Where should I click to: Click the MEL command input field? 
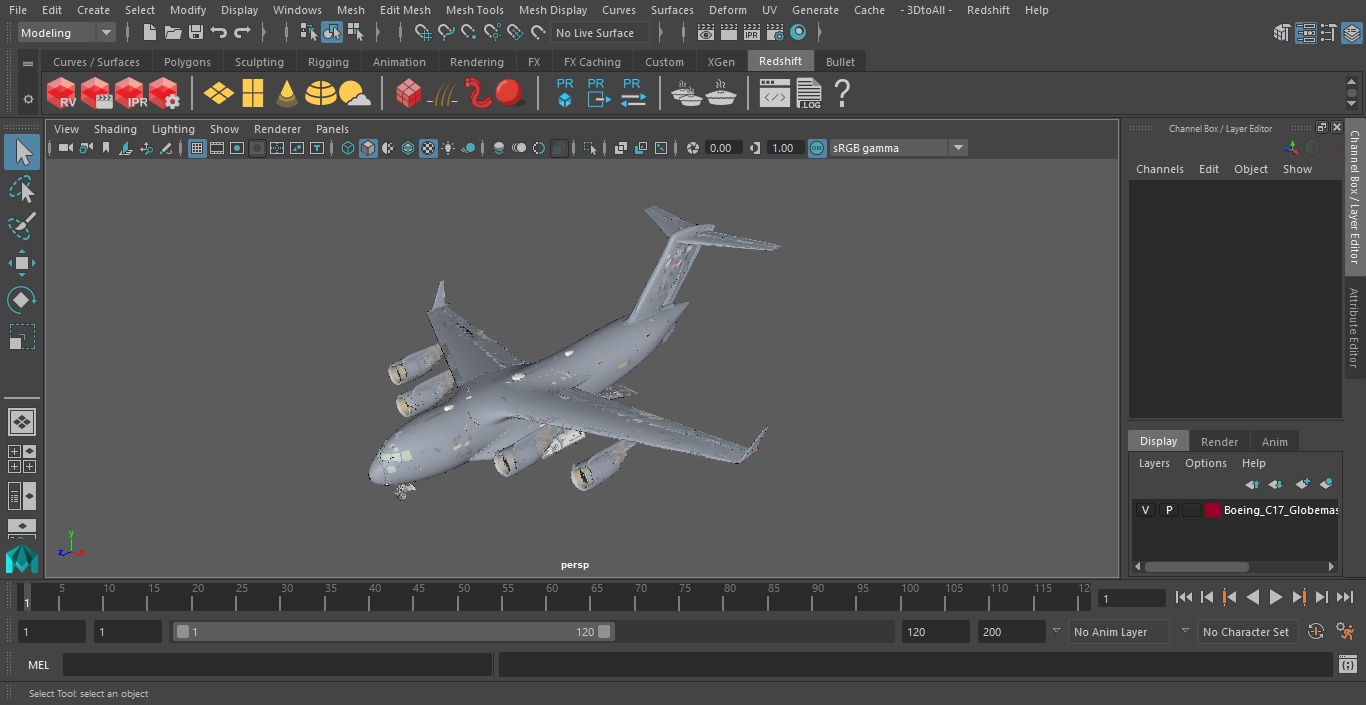point(277,664)
